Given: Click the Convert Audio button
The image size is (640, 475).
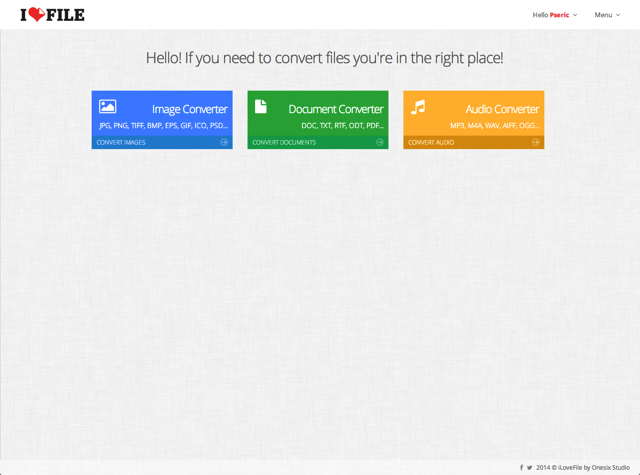Looking at the screenshot, I should point(473,142).
